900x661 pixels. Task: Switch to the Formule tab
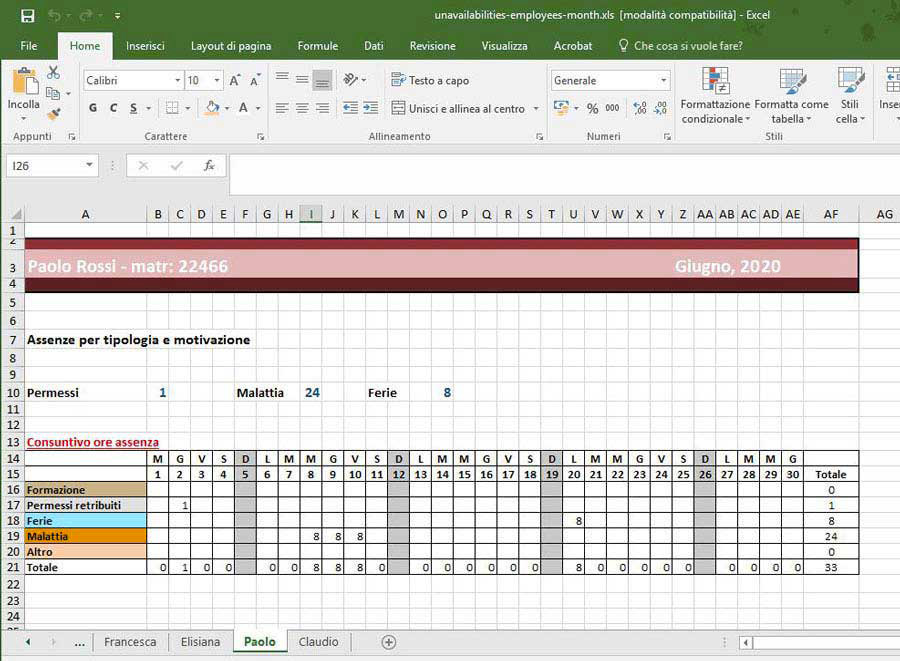317,46
